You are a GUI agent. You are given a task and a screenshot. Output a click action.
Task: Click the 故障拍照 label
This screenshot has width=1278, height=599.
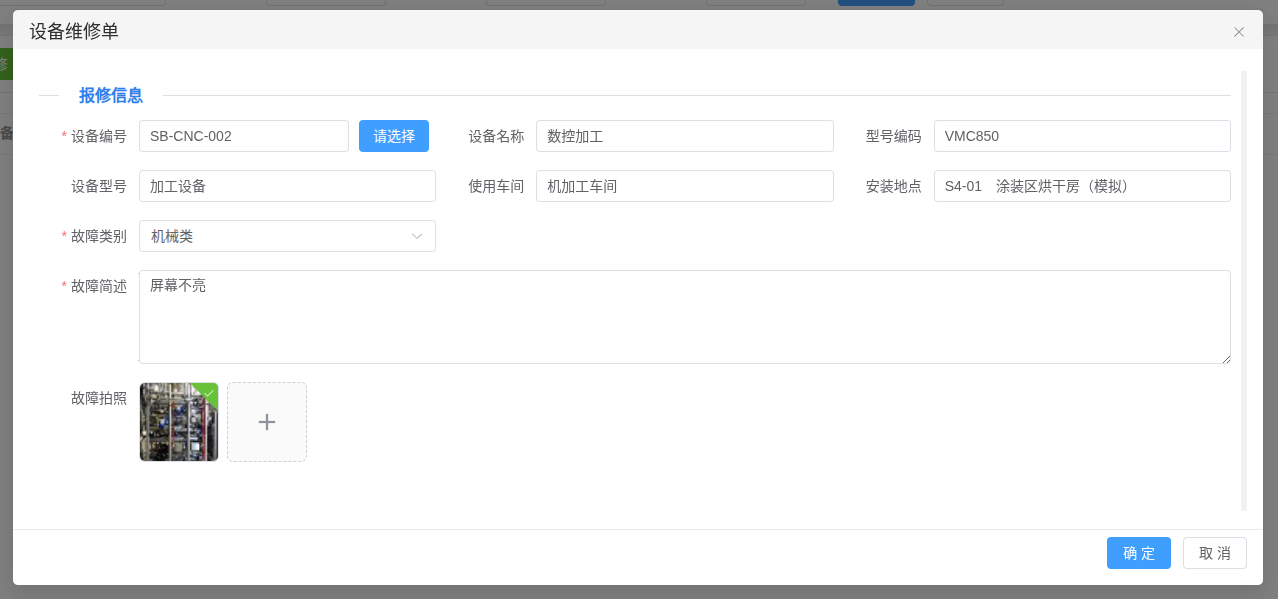(x=99, y=398)
